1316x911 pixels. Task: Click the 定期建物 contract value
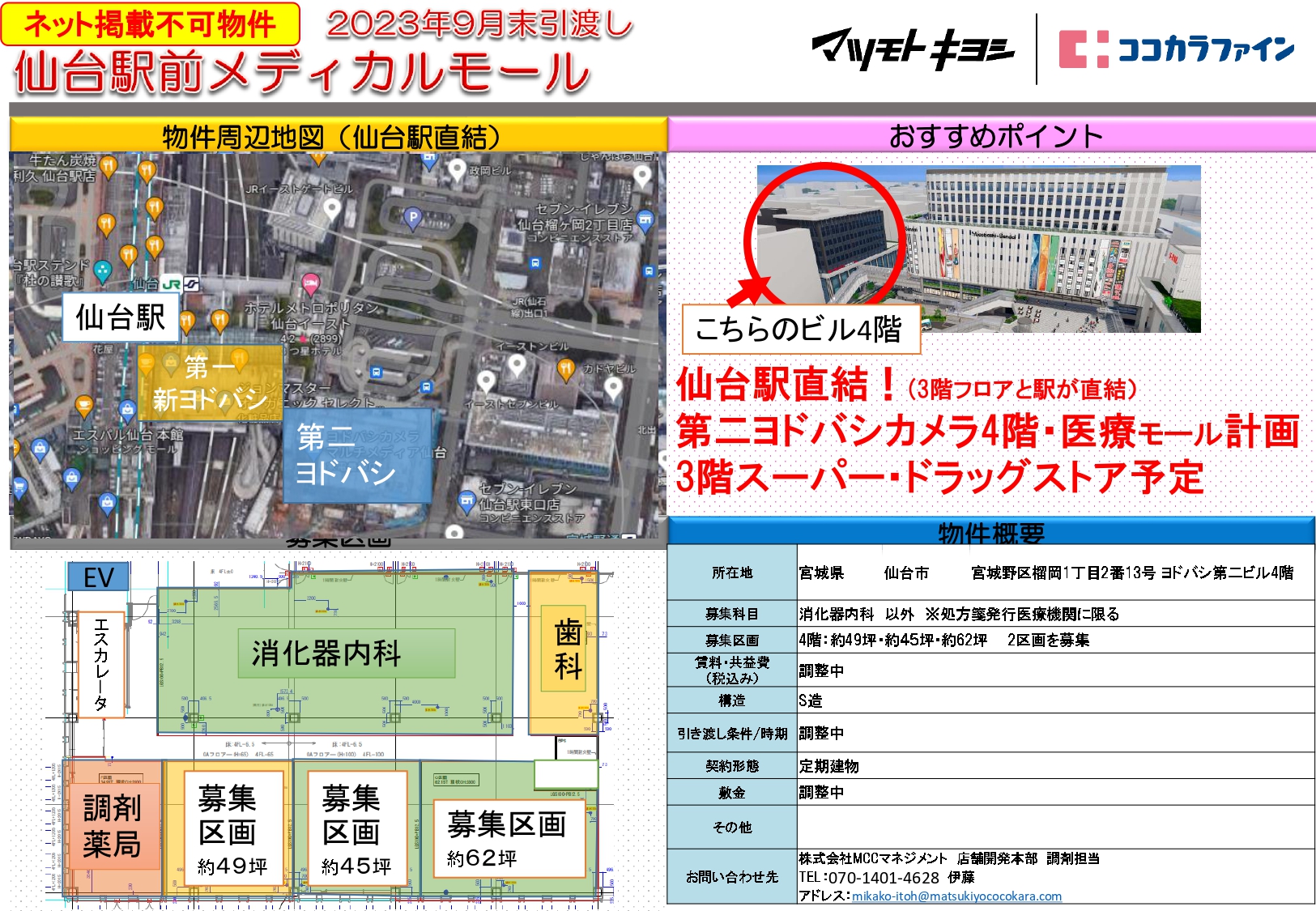(829, 766)
